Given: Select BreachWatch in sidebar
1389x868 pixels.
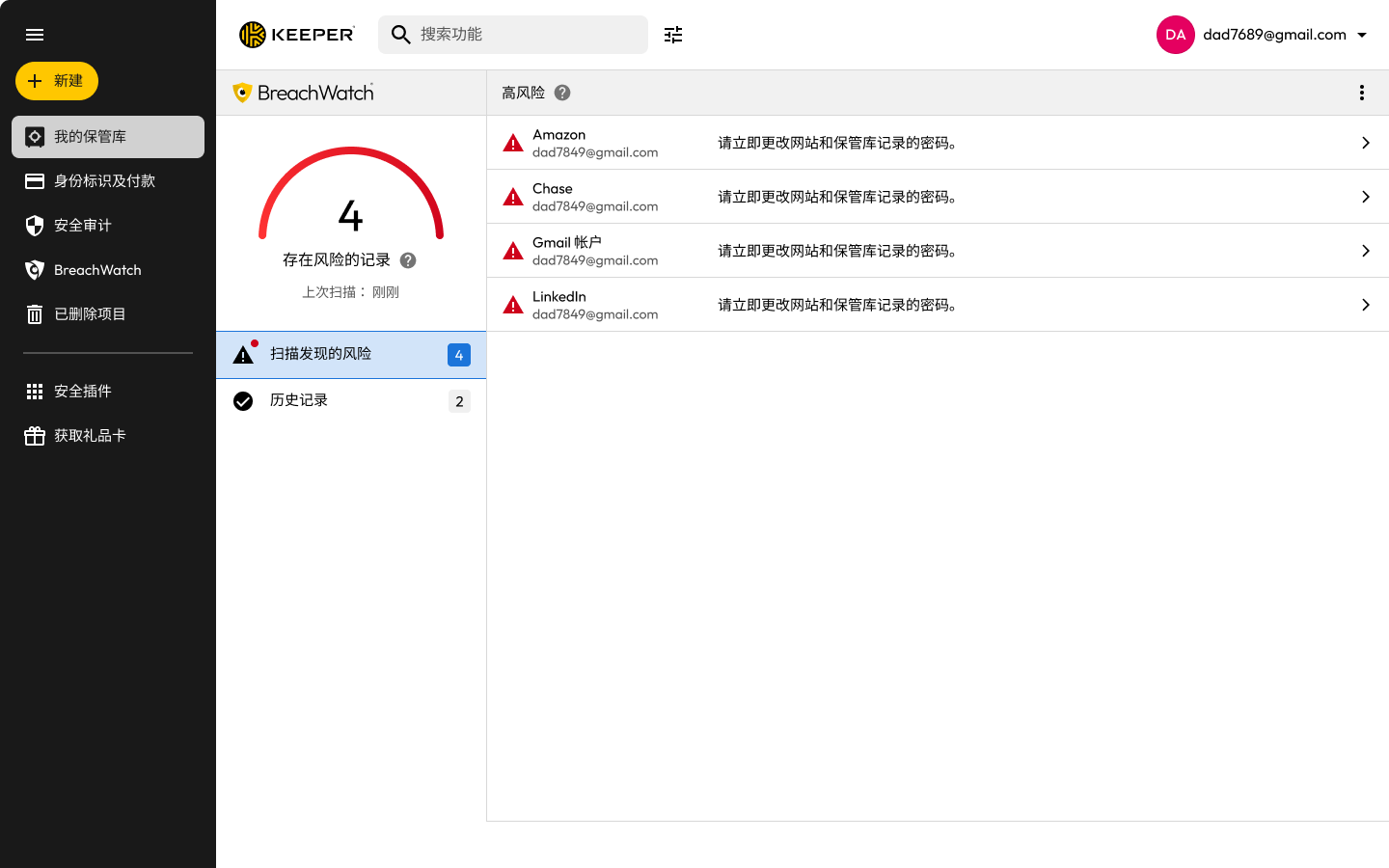Looking at the screenshot, I should pos(108,270).
